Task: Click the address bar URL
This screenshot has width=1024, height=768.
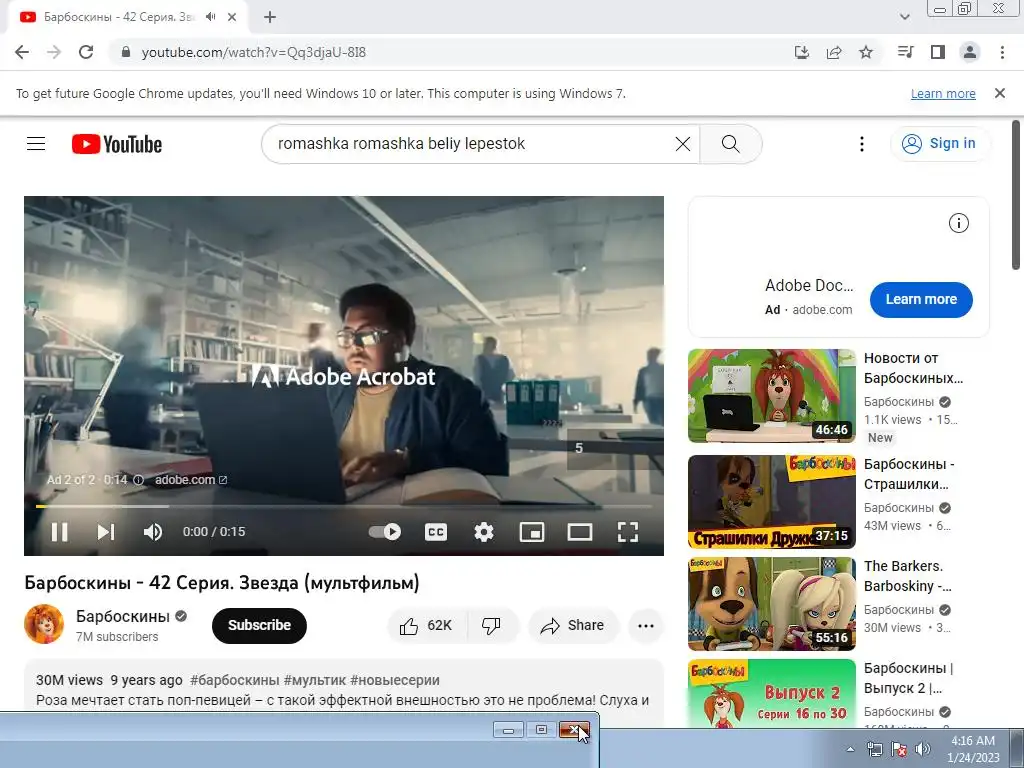Action: point(253,52)
